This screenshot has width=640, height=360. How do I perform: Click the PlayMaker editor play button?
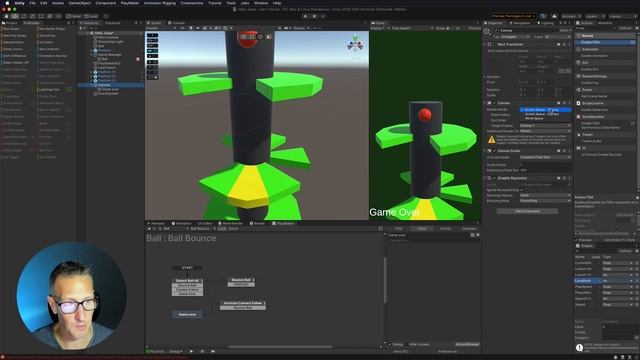pyautogui.click(x=191, y=351)
